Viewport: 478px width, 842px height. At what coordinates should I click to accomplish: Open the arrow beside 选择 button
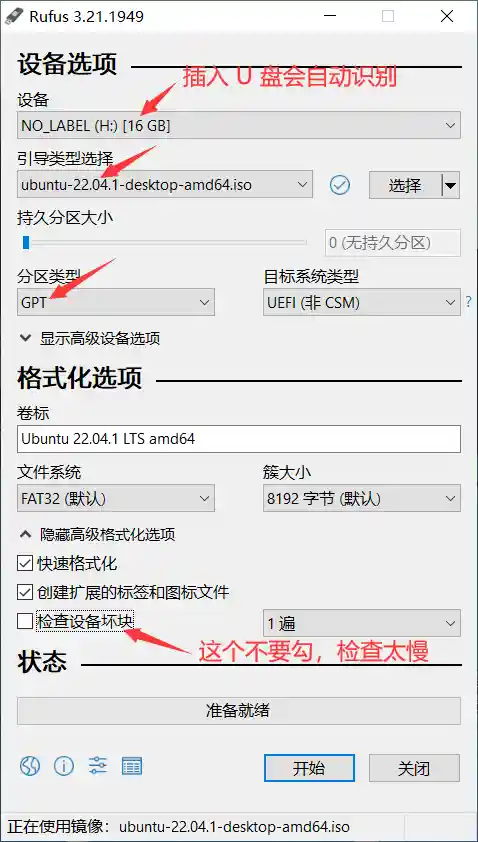tap(451, 185)
